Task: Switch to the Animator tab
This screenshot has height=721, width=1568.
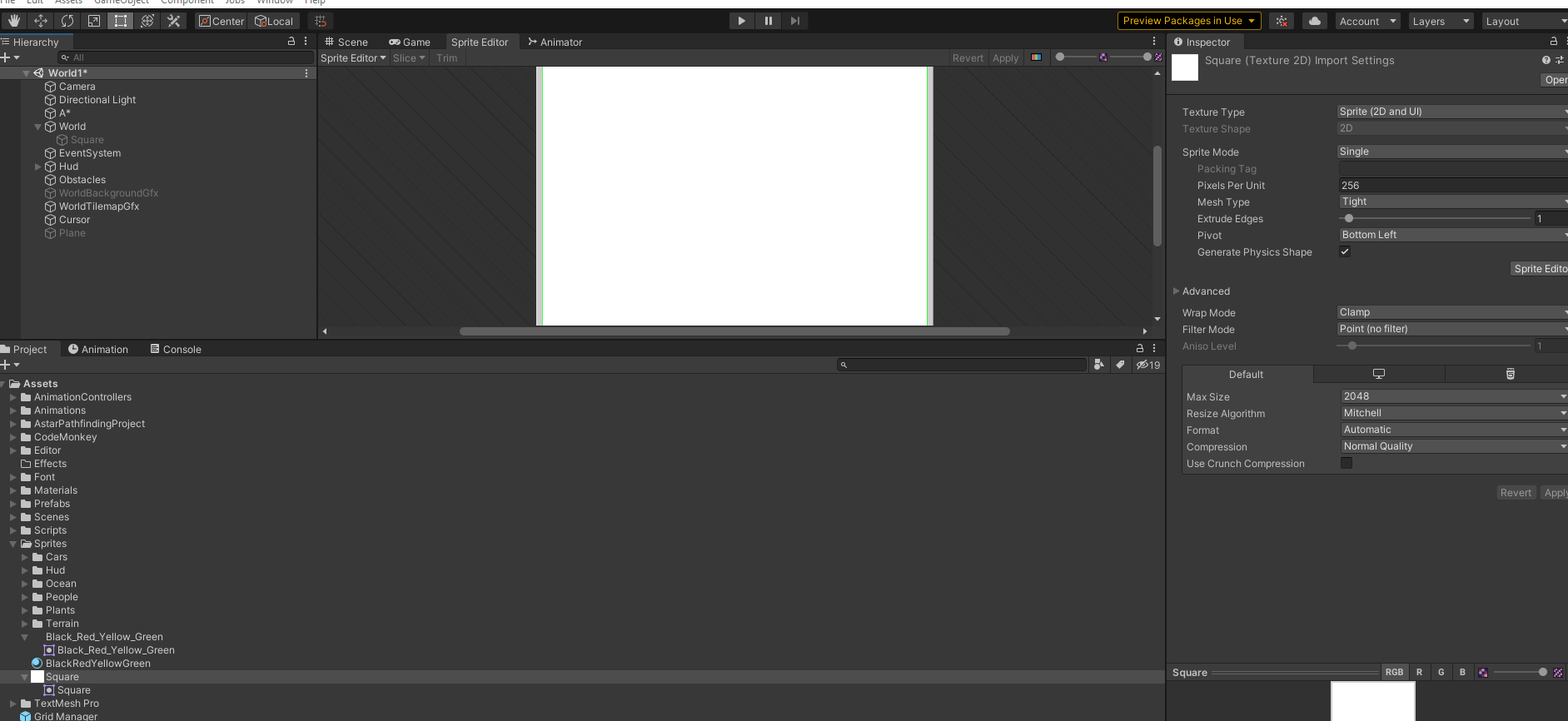Action: tap(555, 42)
